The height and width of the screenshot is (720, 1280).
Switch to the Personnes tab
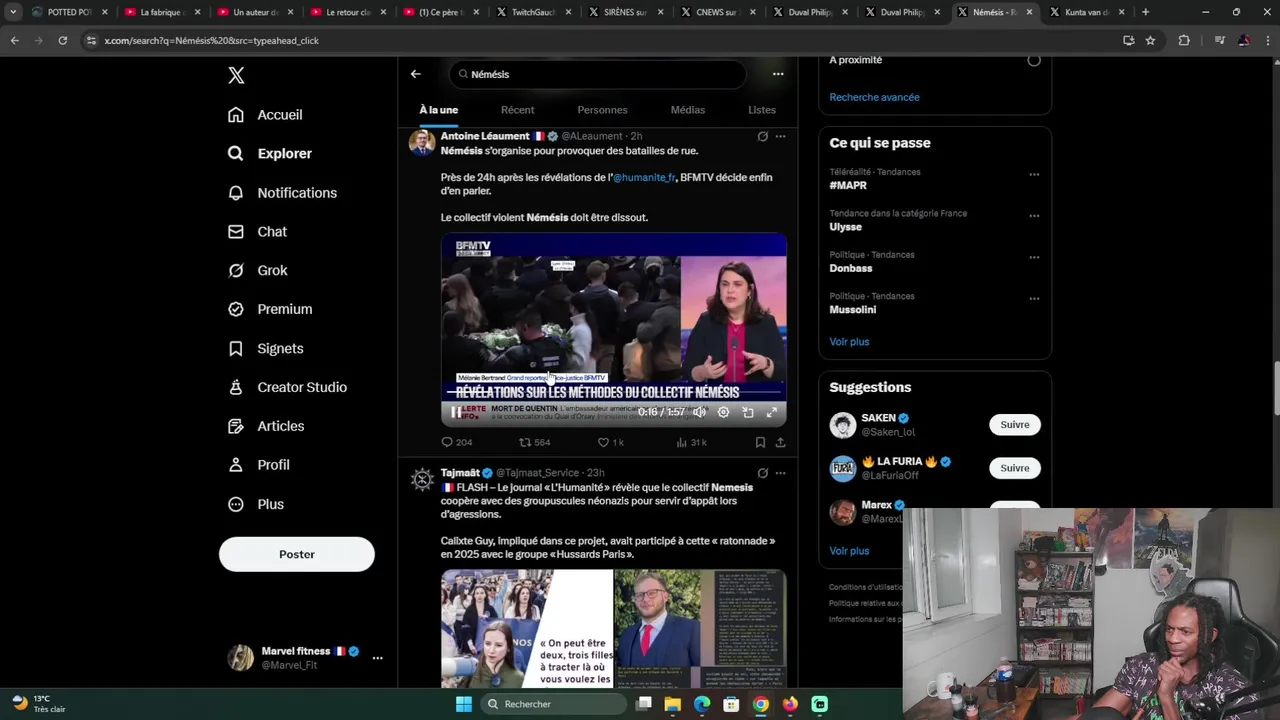(602, 110)
